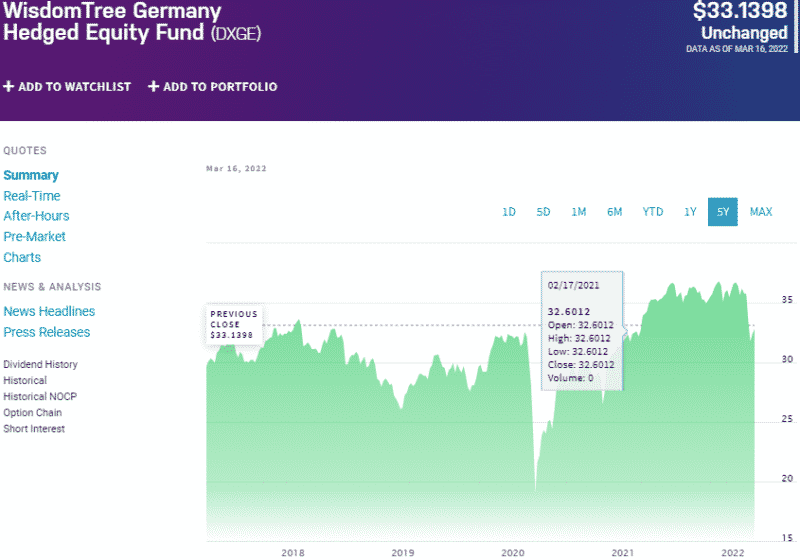
Task: Show the 1M chart period
Action: point(579,212)
